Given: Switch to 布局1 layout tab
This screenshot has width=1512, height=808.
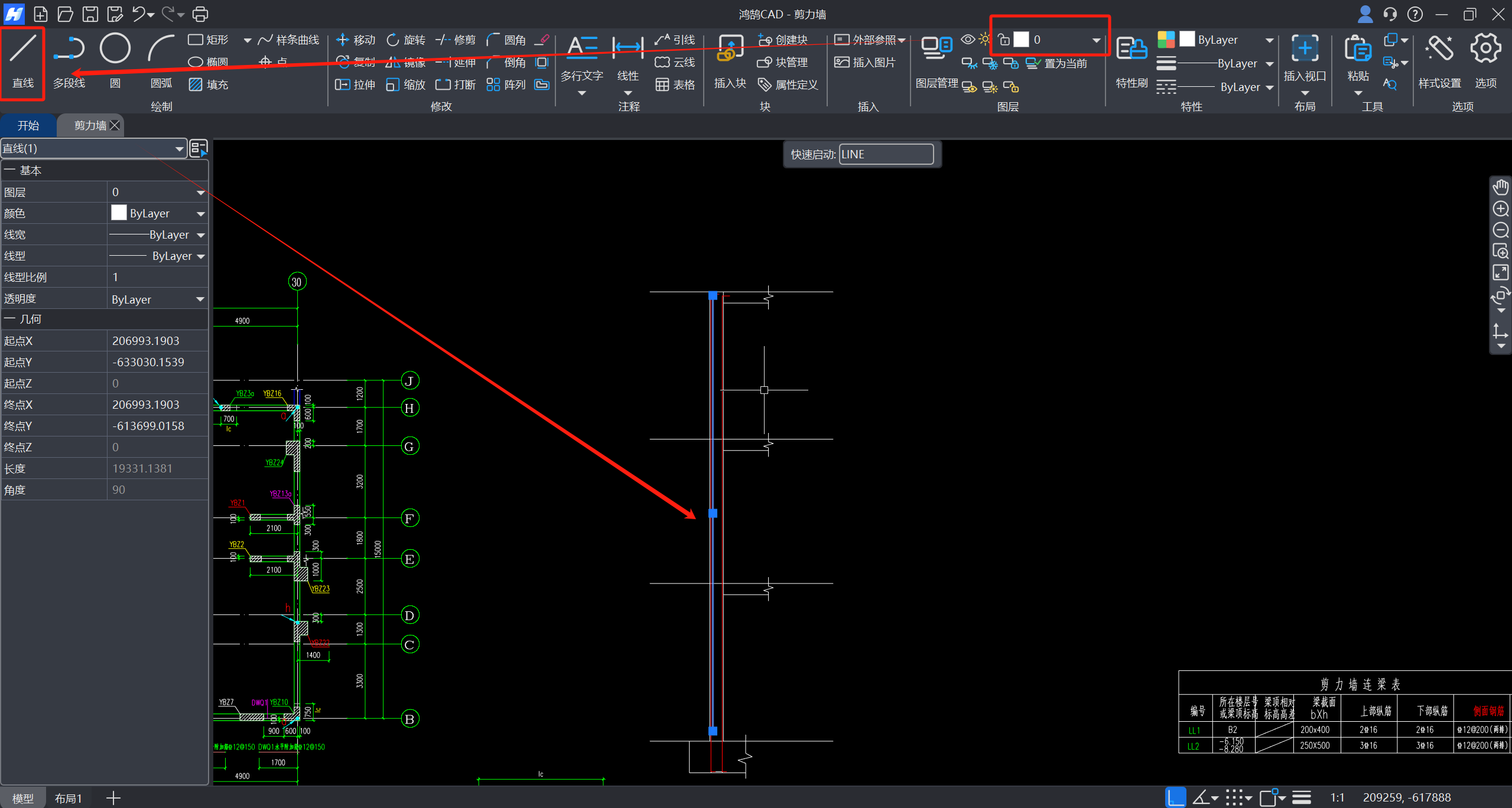Looking at the screenshot, I should click(x=68, y=799).
